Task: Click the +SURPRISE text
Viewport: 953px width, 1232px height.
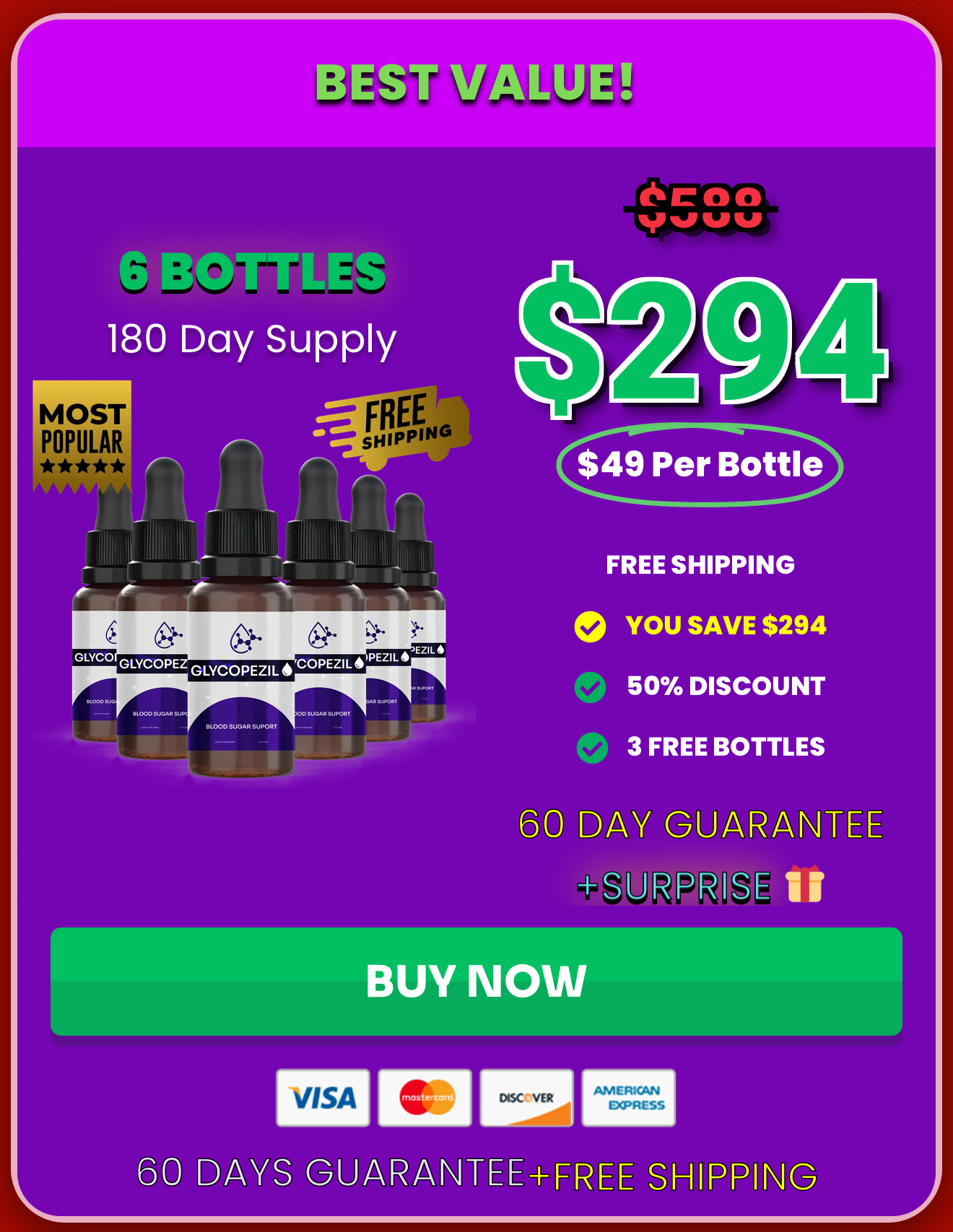Action: pos(674,886)
